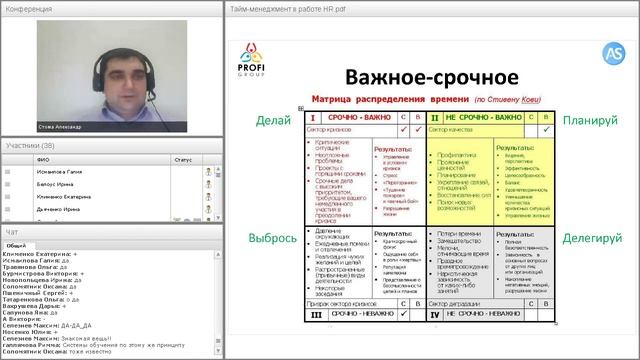Click the user status icon for Исмаилова Галия

coord(209,172)
